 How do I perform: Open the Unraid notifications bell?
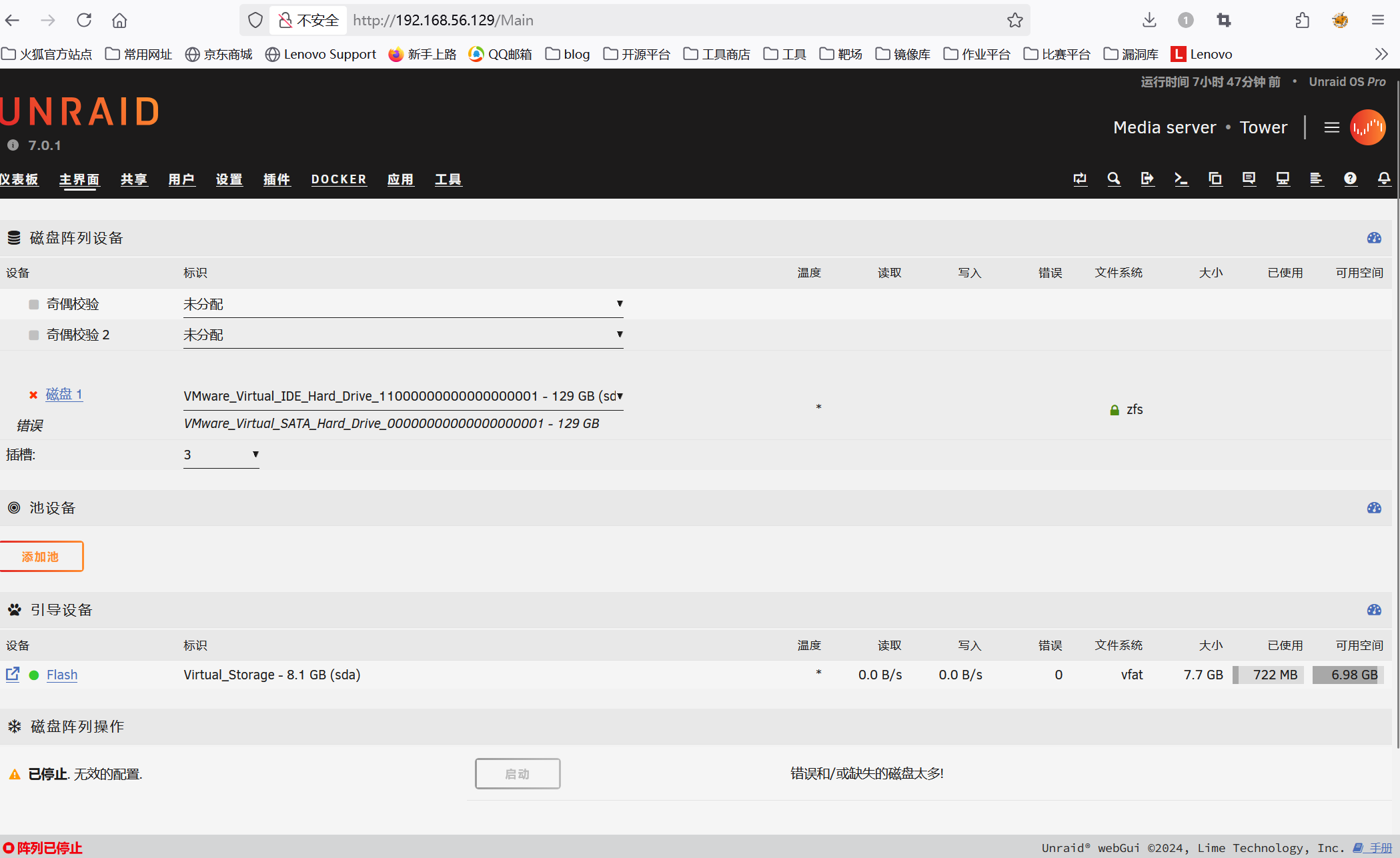pyautogui.click(x=1384, y=179)
